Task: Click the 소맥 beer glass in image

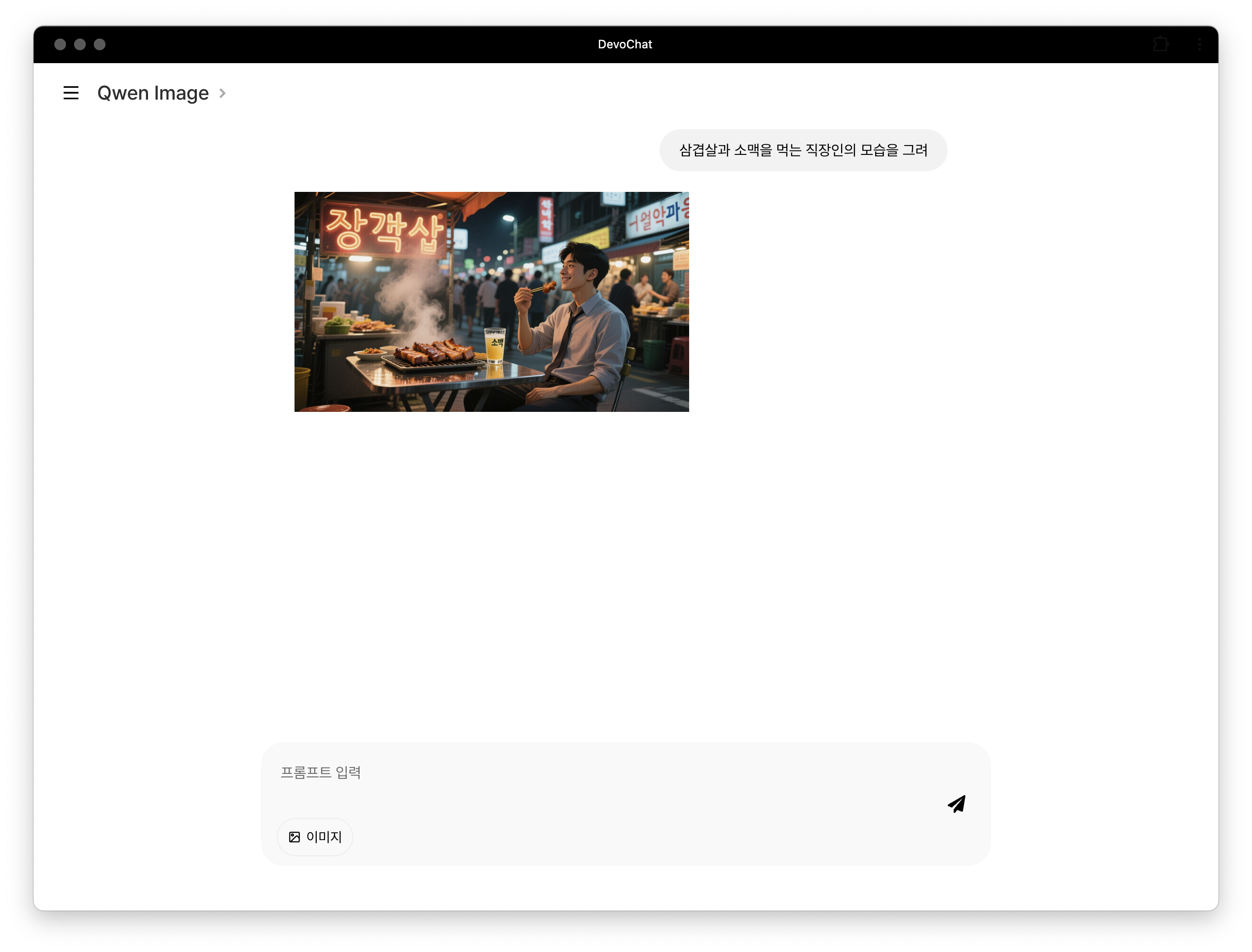Action: (495, 346)
